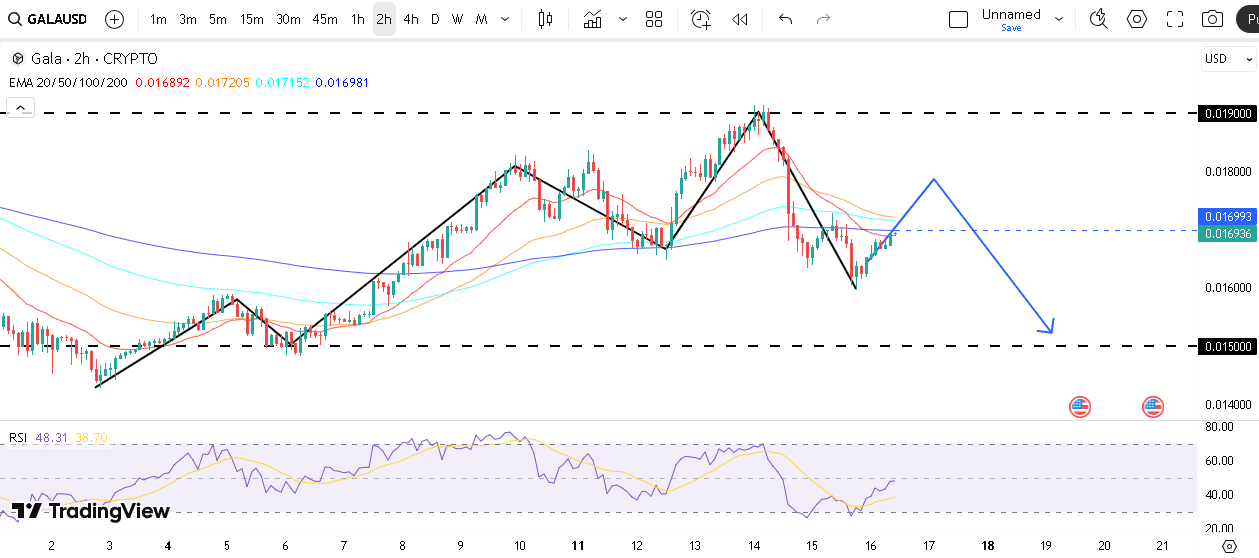The height and width of the screenshot is (558, 1259).
Task: Select the weekly W timeframe
Action: pyautogui.click(x=457, y=19)
